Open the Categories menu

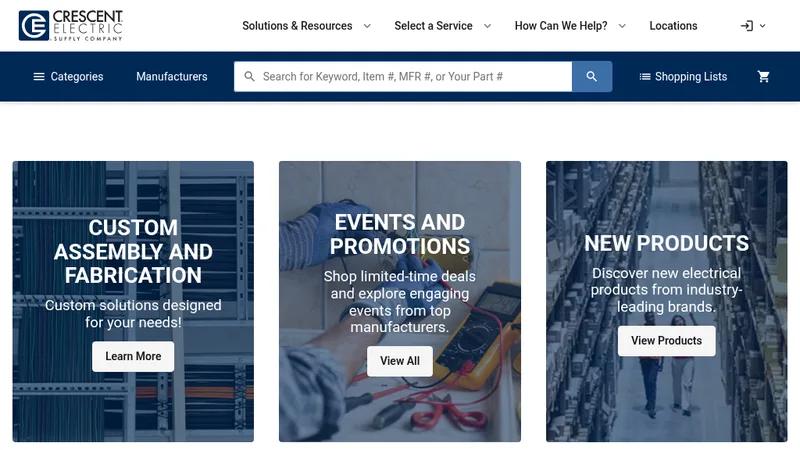pyautogui.click(x=68, y=77)
